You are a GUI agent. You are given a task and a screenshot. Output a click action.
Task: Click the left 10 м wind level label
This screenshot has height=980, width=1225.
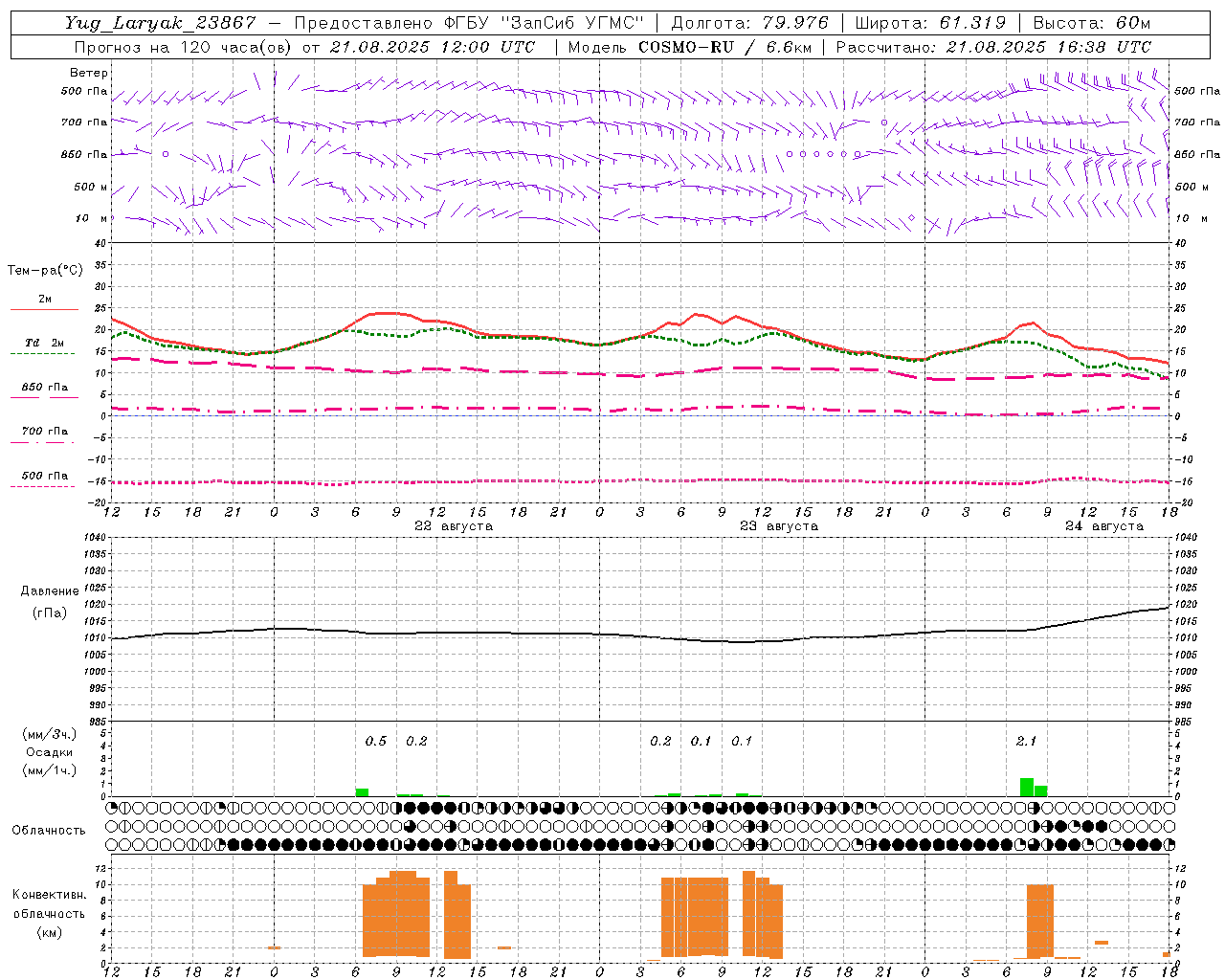coord(93,218)
